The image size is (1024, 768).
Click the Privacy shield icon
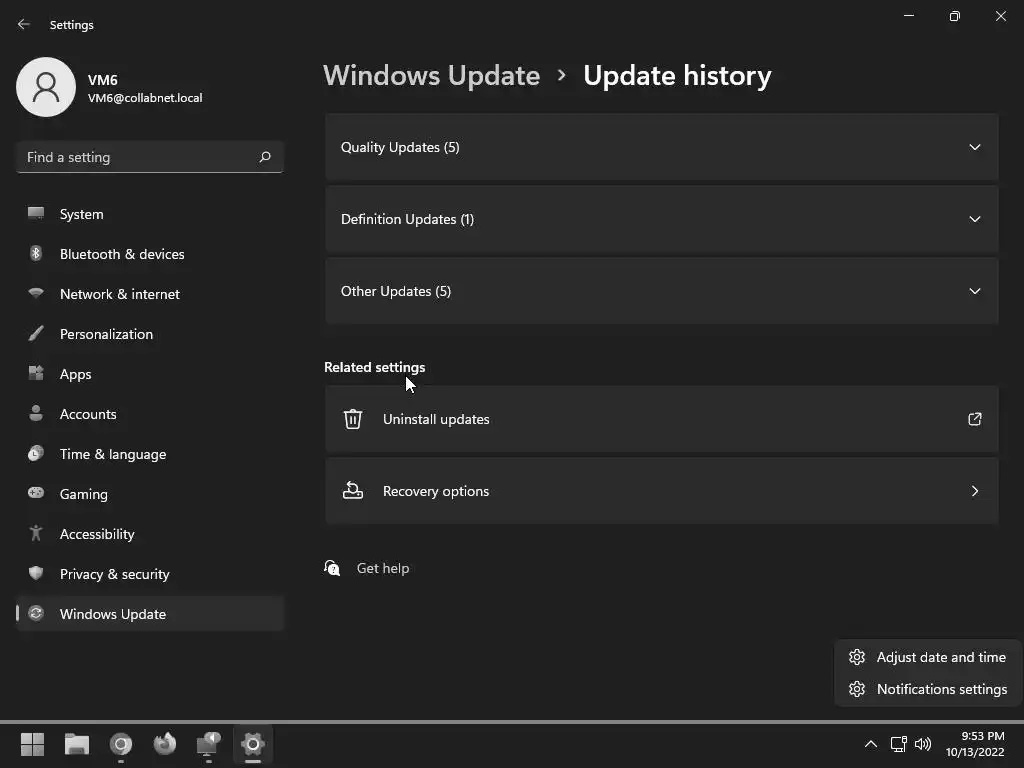(x=36, y=573)
